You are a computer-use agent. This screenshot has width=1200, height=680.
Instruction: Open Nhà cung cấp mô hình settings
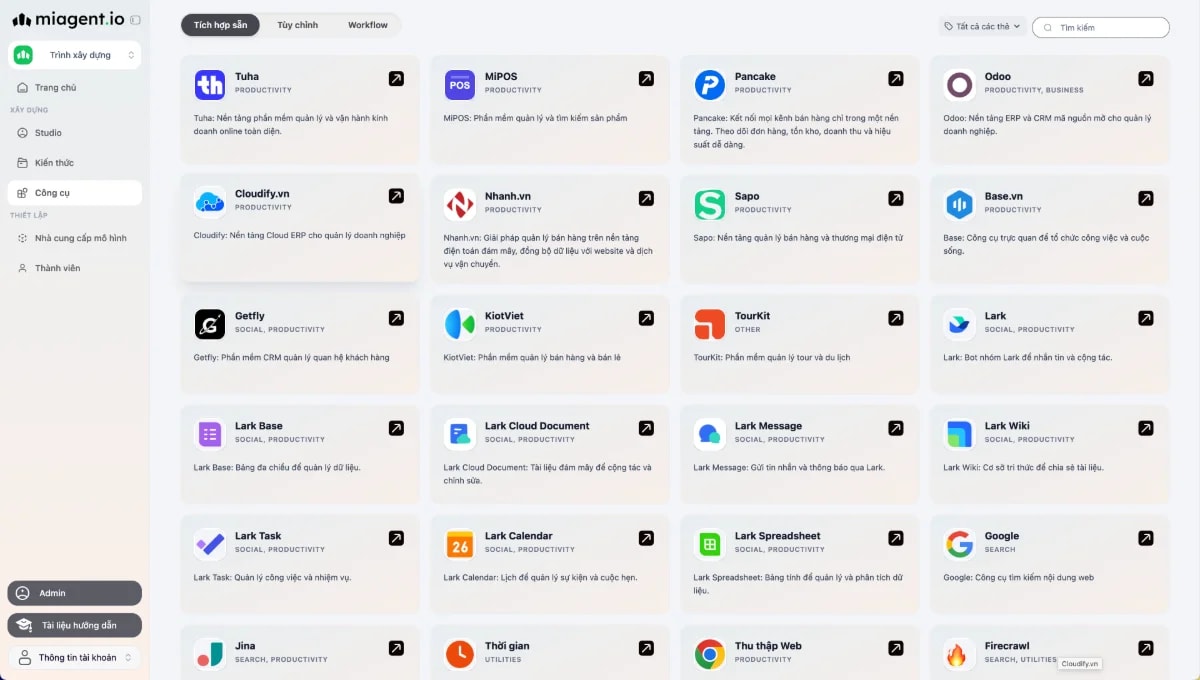(x=74, y=239)
